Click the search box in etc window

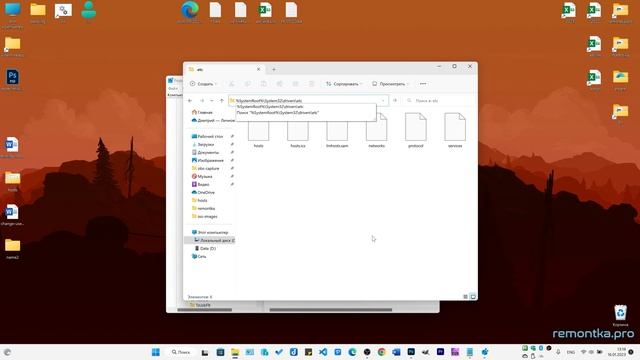[439, 100]
